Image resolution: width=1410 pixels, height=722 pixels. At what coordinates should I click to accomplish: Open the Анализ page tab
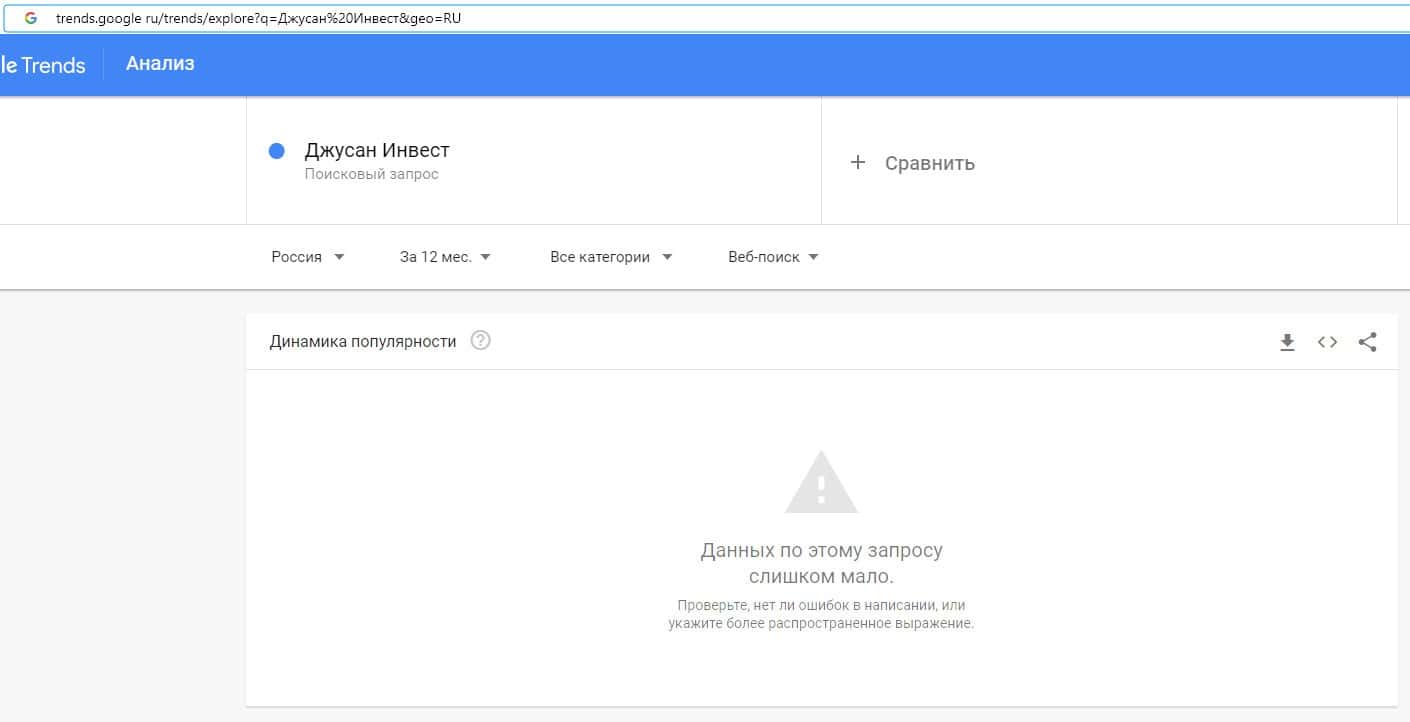160,64
